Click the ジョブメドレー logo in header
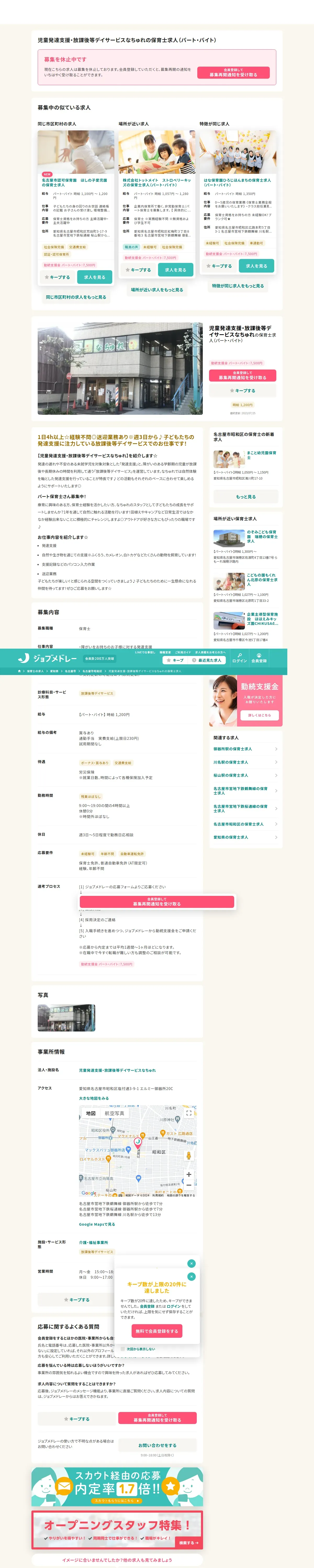 [x=48, y=659]
